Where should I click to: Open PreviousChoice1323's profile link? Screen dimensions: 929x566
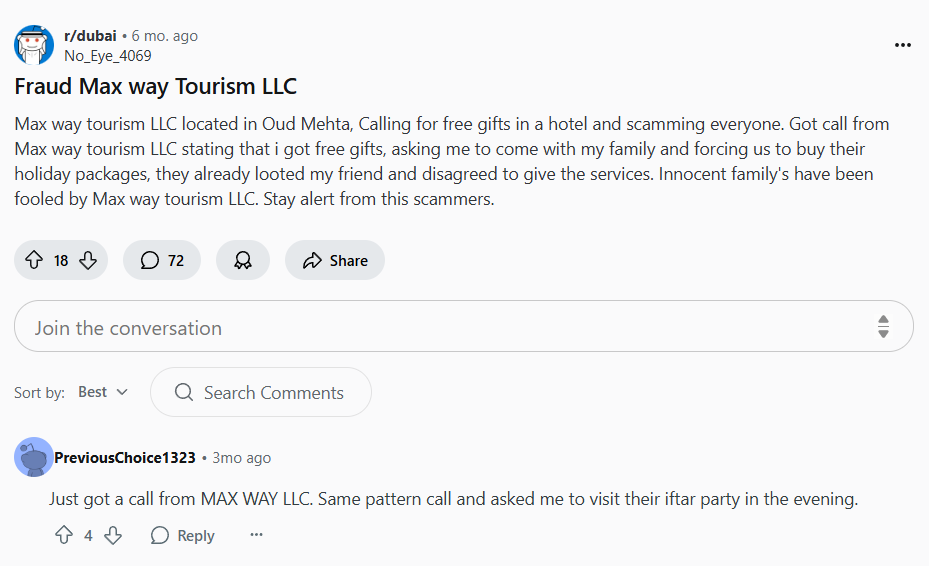(x=125, y=457)
